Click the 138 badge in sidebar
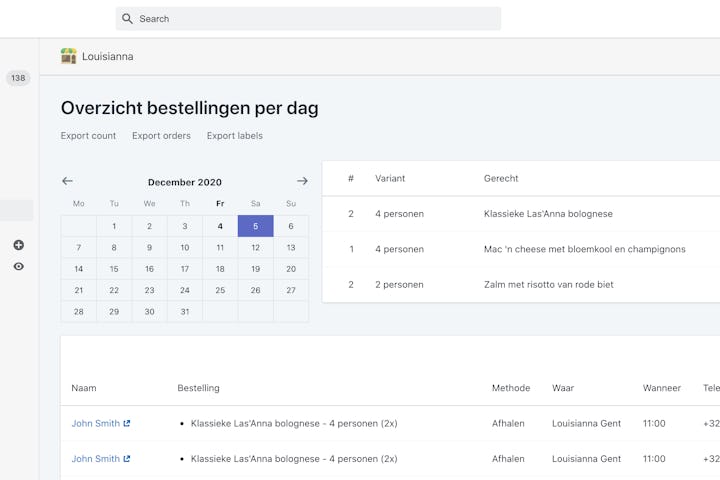Viewport: 720px width, 480px height. (18, 78)
